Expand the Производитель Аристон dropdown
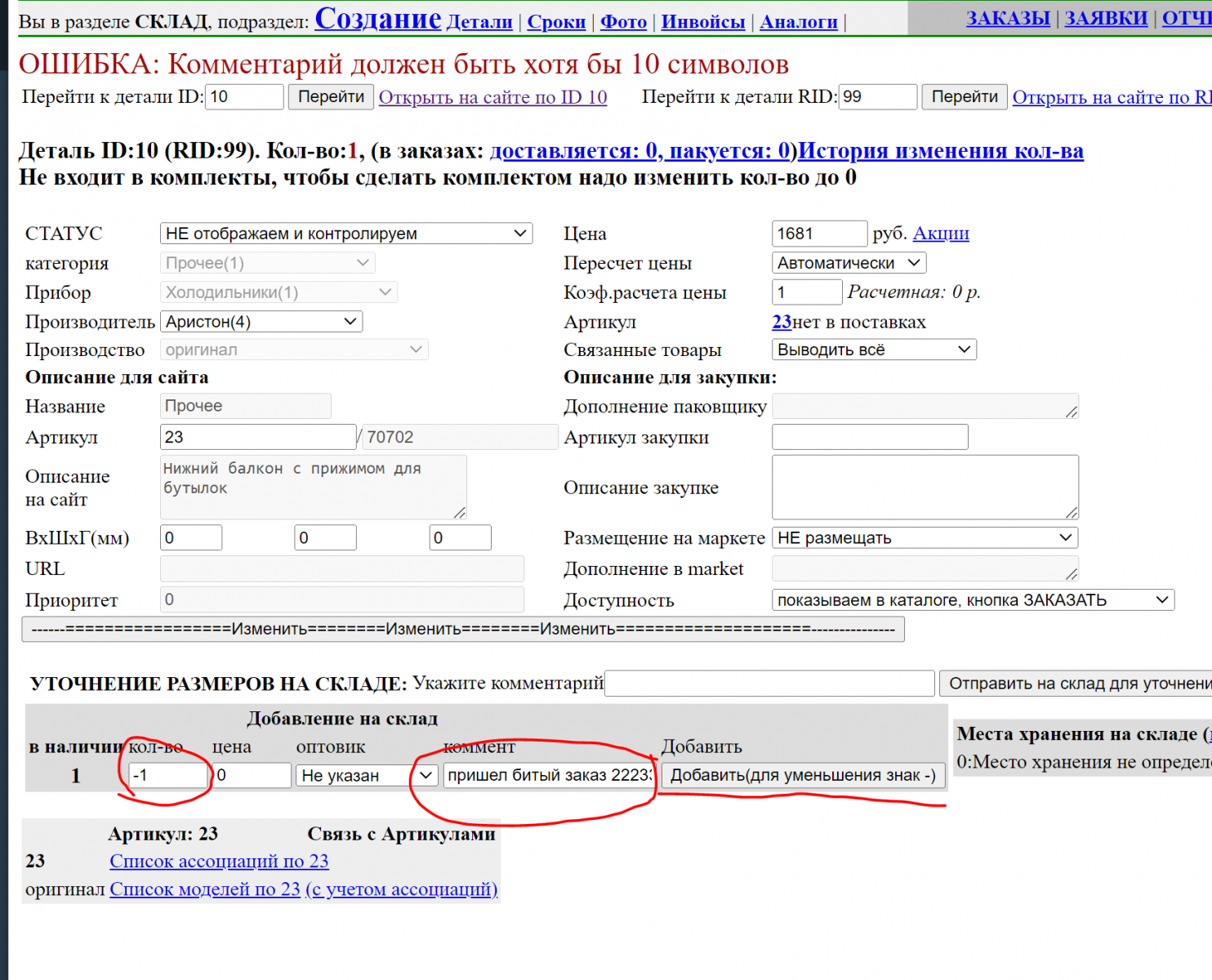Image resolution: width=1212 pixels, height=980 pixels. tap(261, 322)
